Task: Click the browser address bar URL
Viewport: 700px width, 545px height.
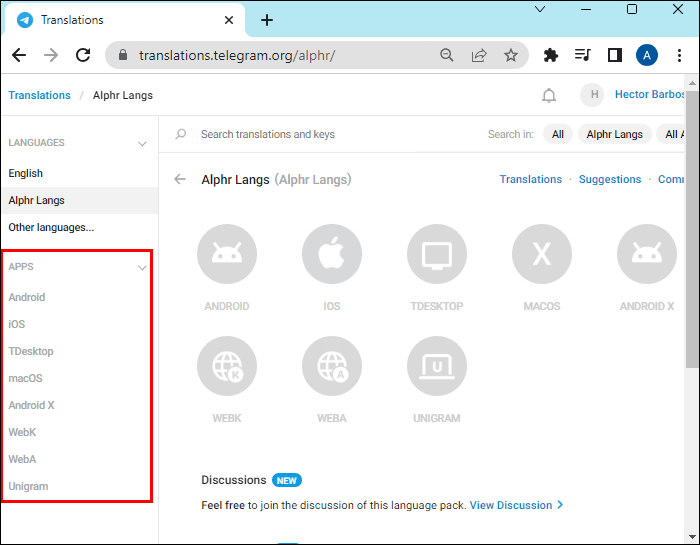Action: 237,55
